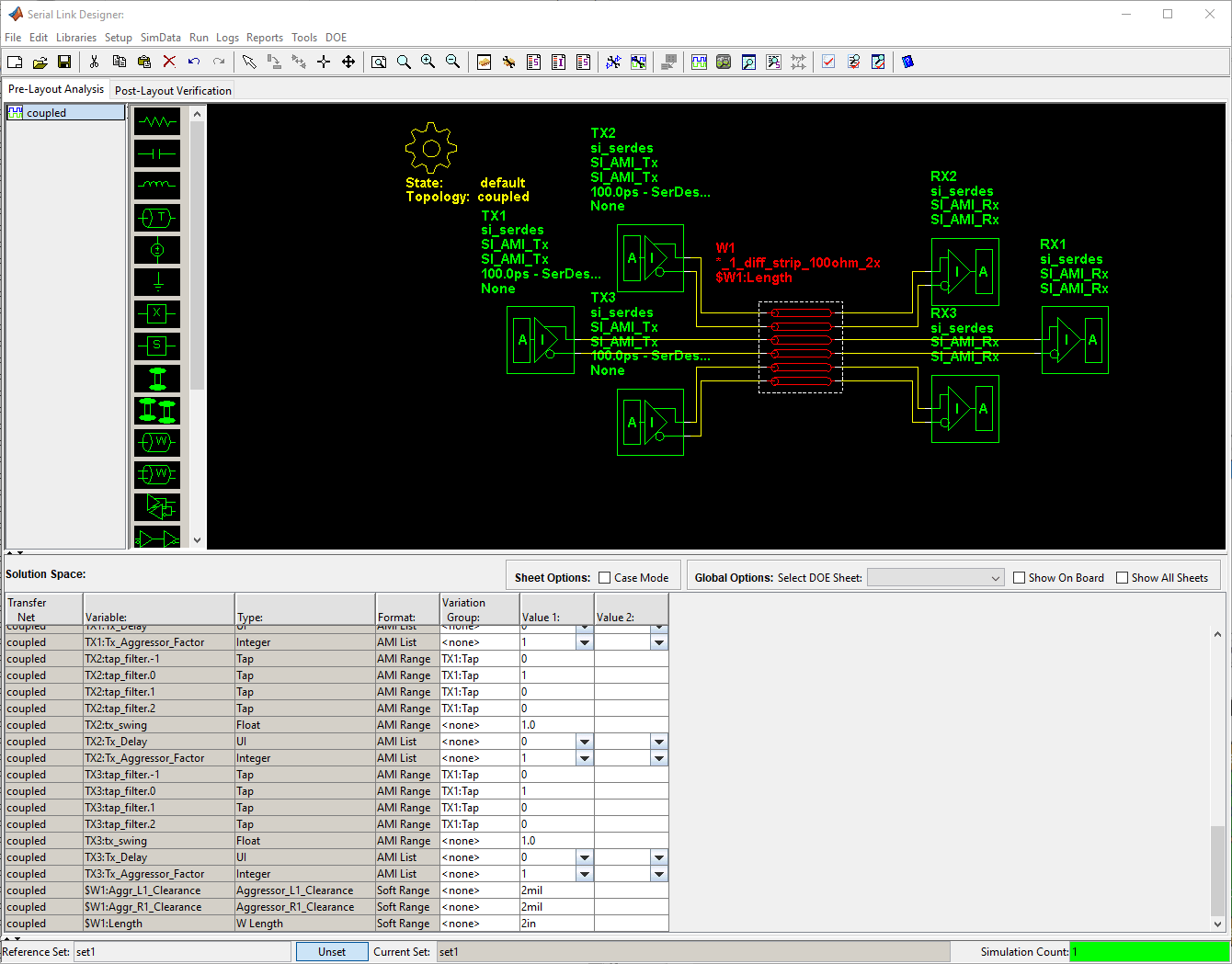Select the coupled sheet in tree
Viewport: 1232px width, 964px height.
(46, 113)
